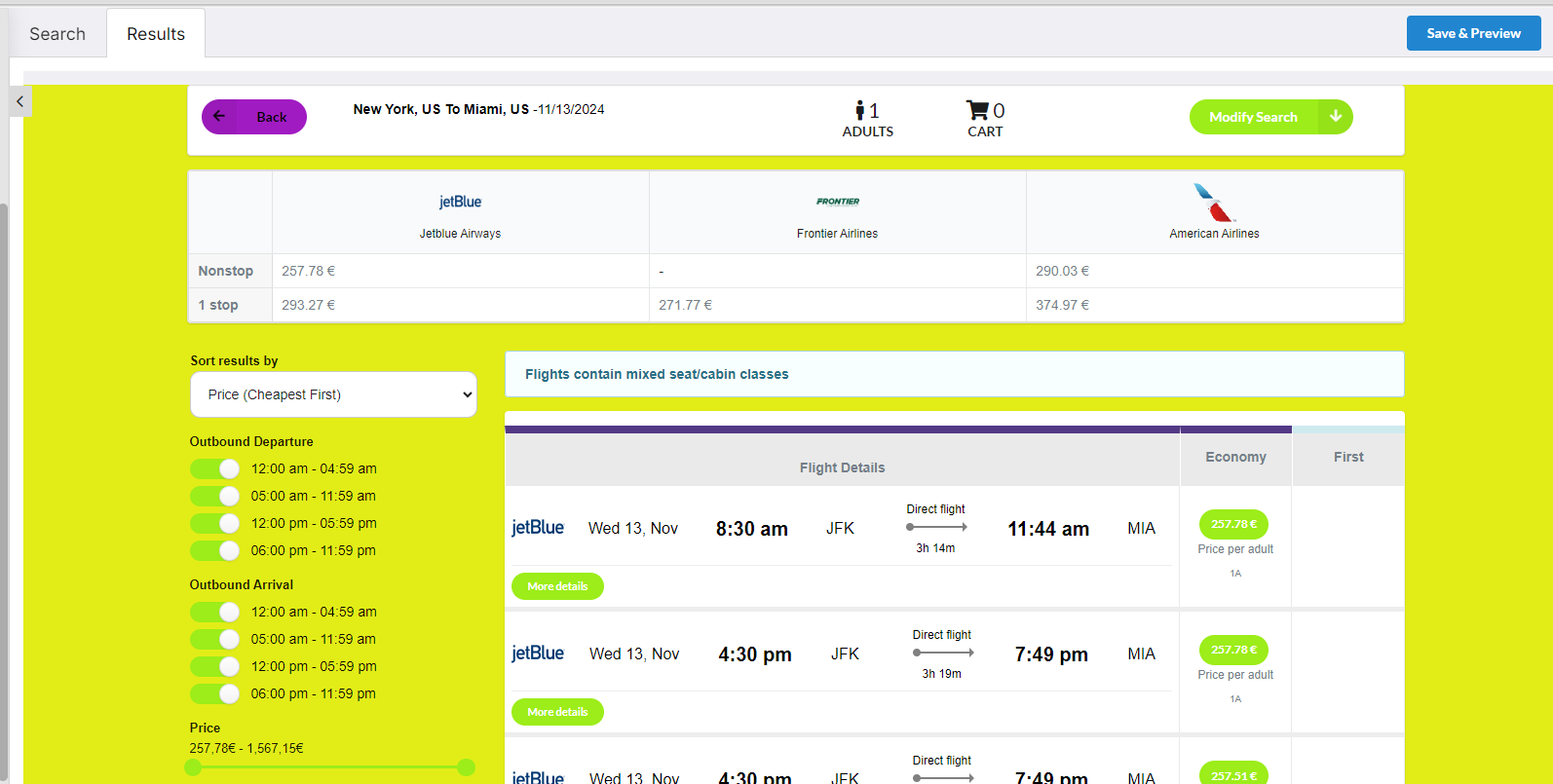1553x784 pixels.
Task: Click the maximum price slider handle
Action: (466, 767)
